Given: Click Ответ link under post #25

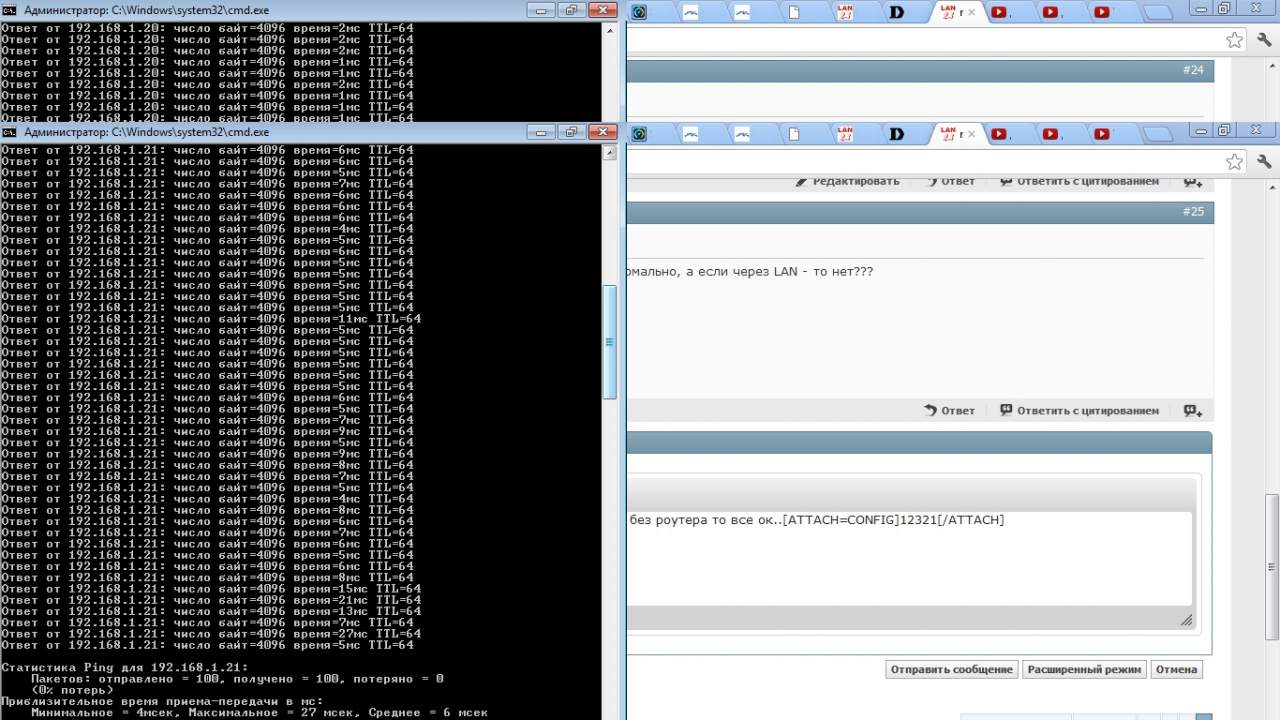Looking at the screenshot, I should pyautogui.click(x=949, y=410).
